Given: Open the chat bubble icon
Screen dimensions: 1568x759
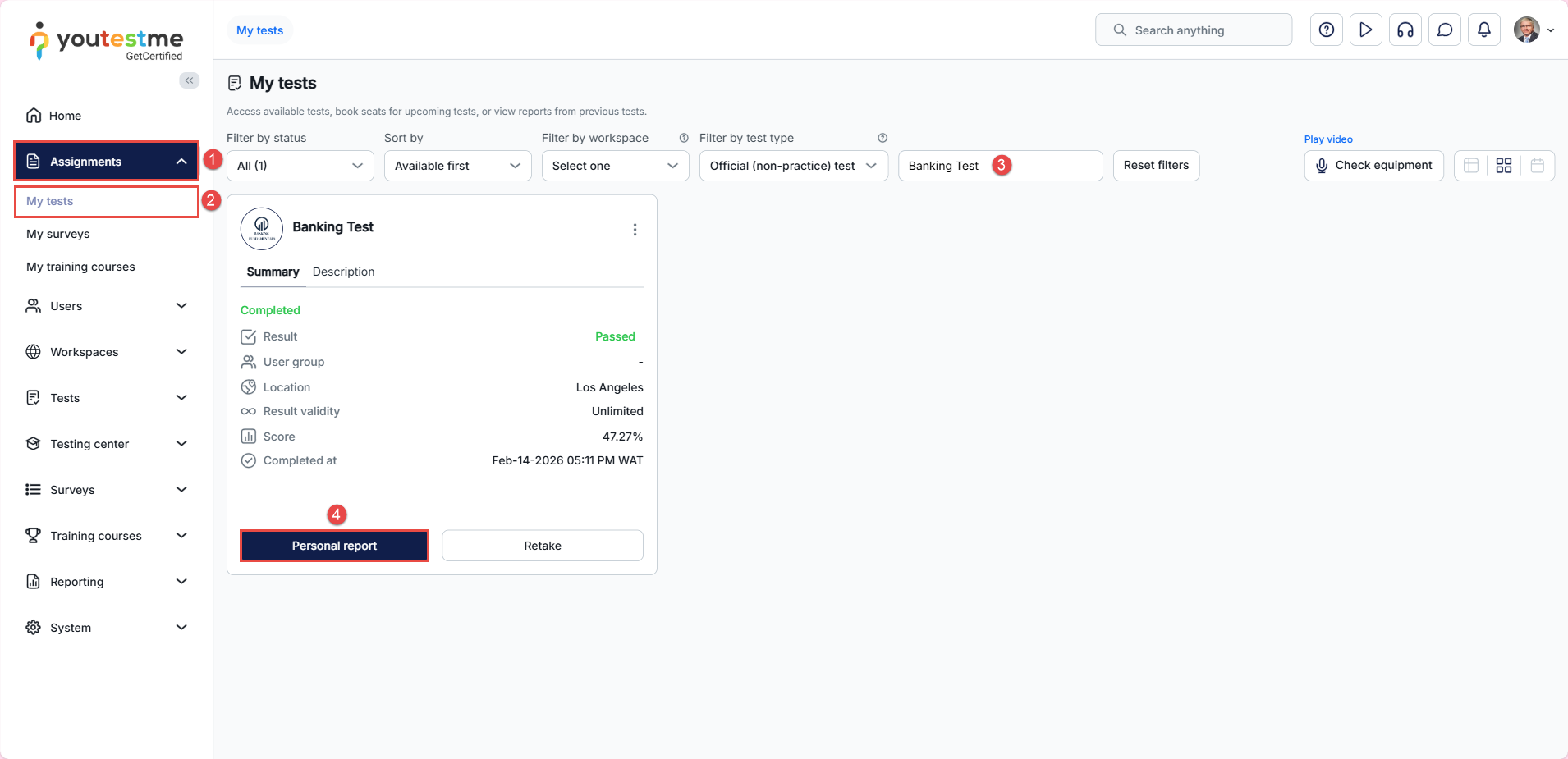Looking at the screenshot, I should tap(1444, 30).
